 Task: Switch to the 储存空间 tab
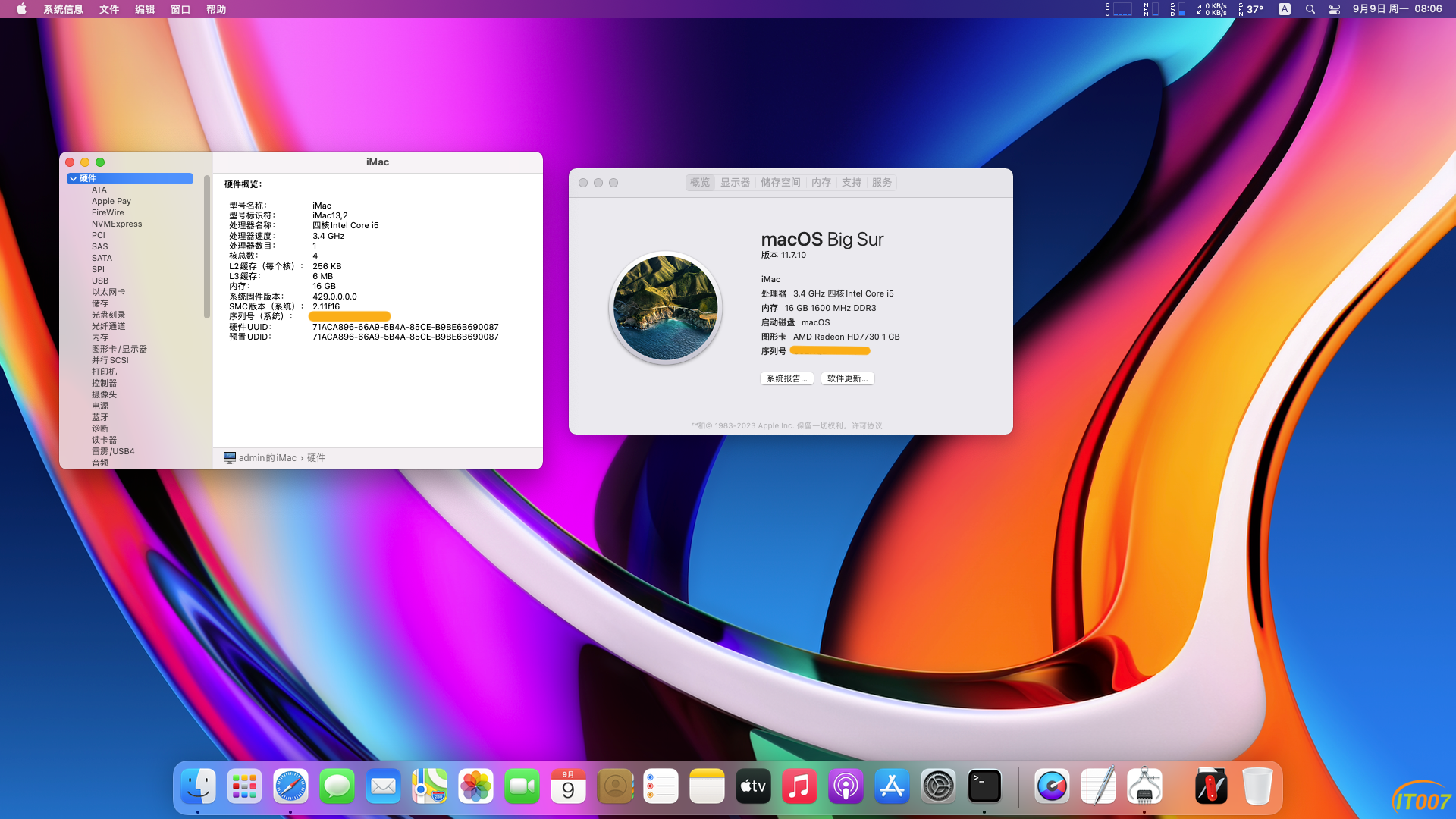pos(780,182)
